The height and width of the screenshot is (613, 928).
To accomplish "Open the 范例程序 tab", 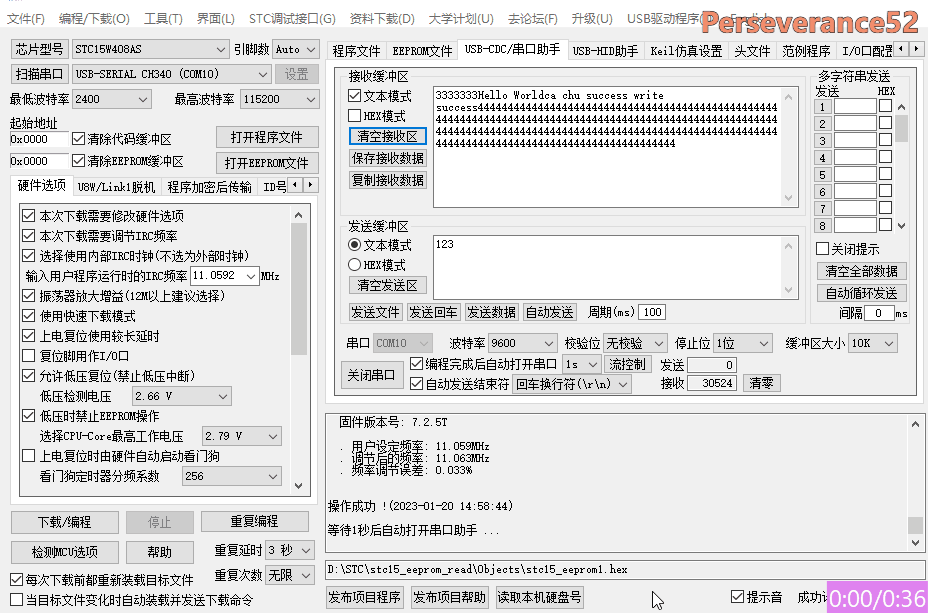I will pyautogui.click(x=806, y=51).
